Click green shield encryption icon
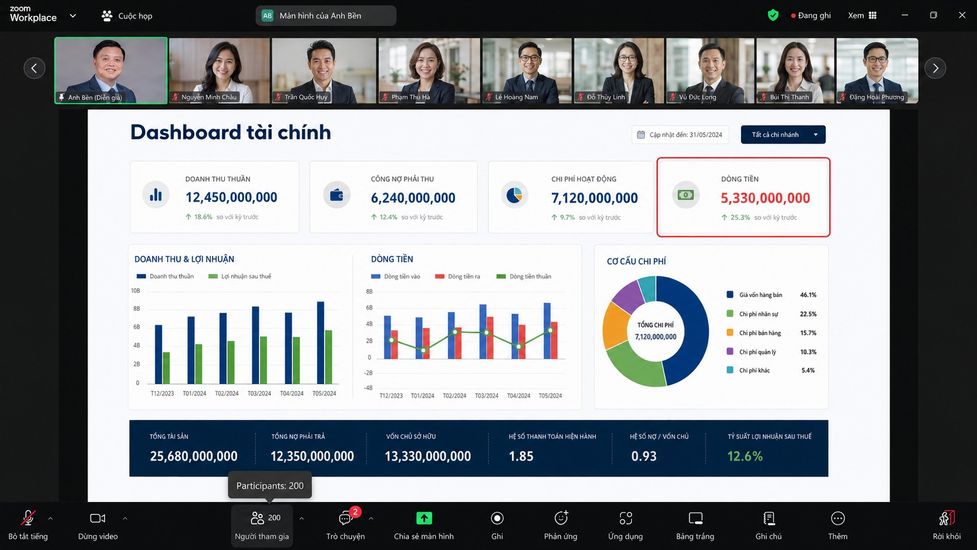The height and width of the screenshot is (550, 977). [x=773, y=16]
